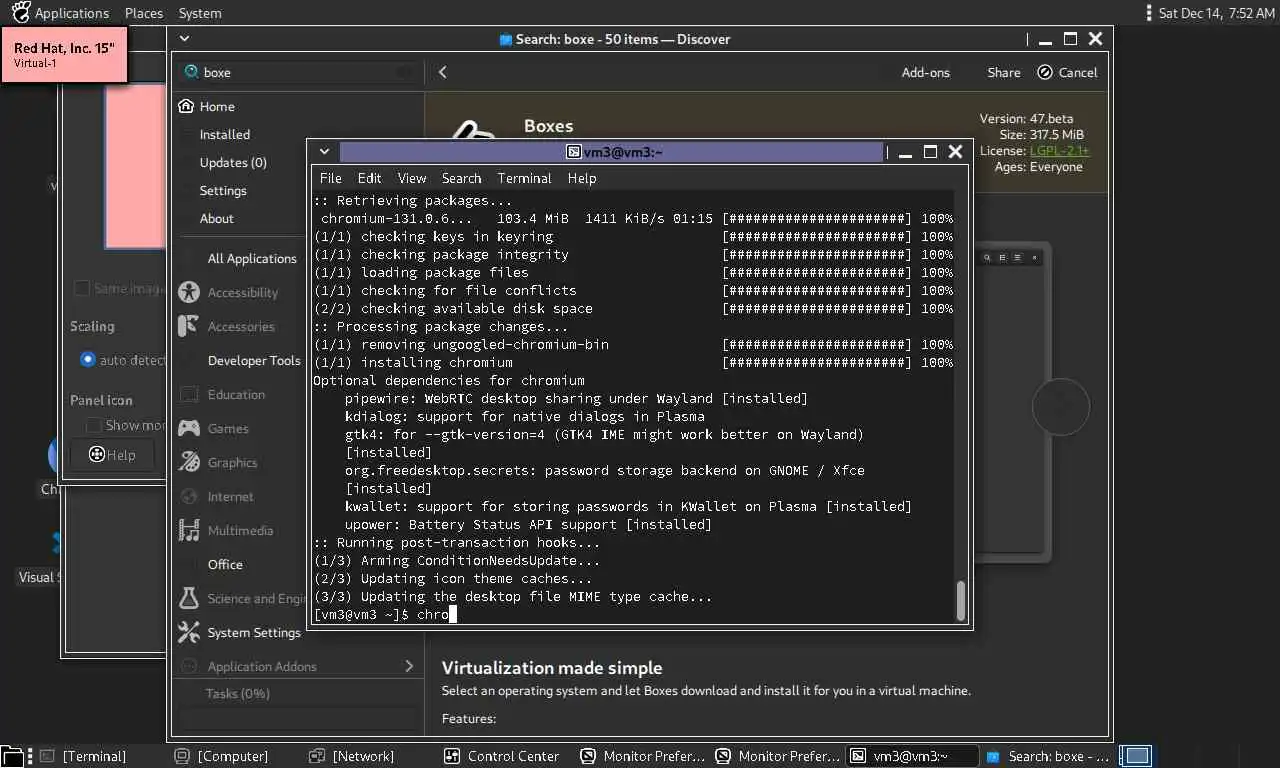Toggle the Show monitors panel icon checkbox
Viewport: 1280px width, 768px height.
(93, 425)
